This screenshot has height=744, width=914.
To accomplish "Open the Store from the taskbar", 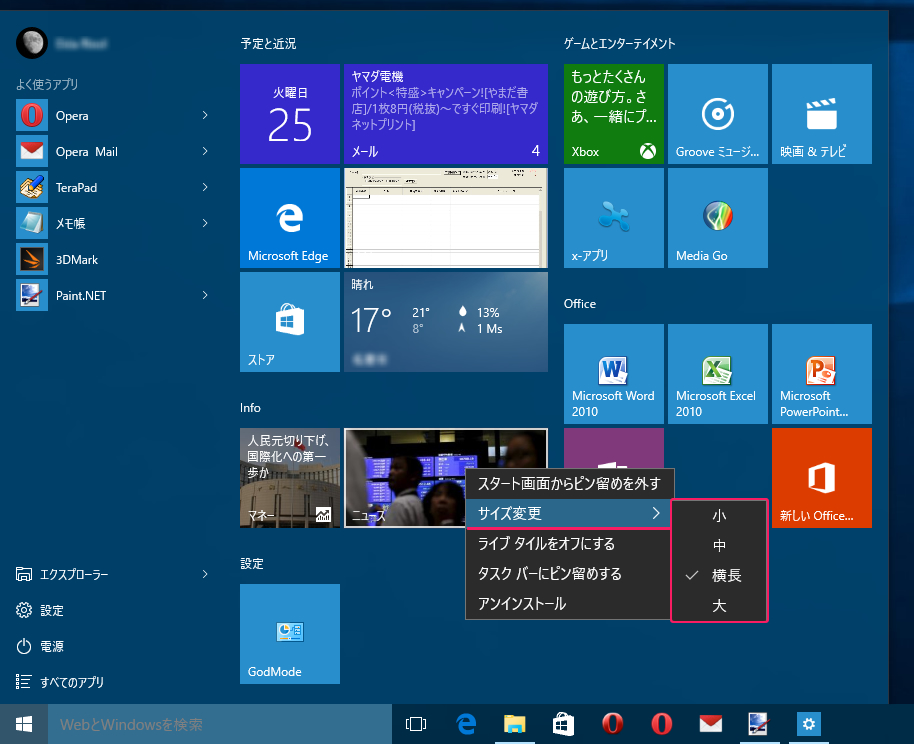I will pyautogui.click(x=563, y=724).
